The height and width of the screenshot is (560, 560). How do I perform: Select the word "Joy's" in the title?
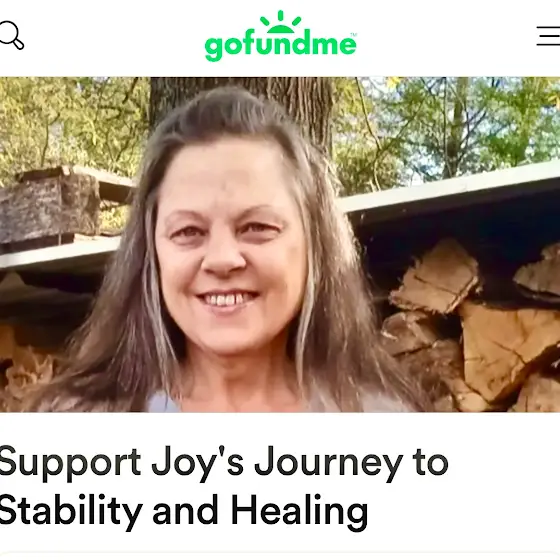coord(198,464)
